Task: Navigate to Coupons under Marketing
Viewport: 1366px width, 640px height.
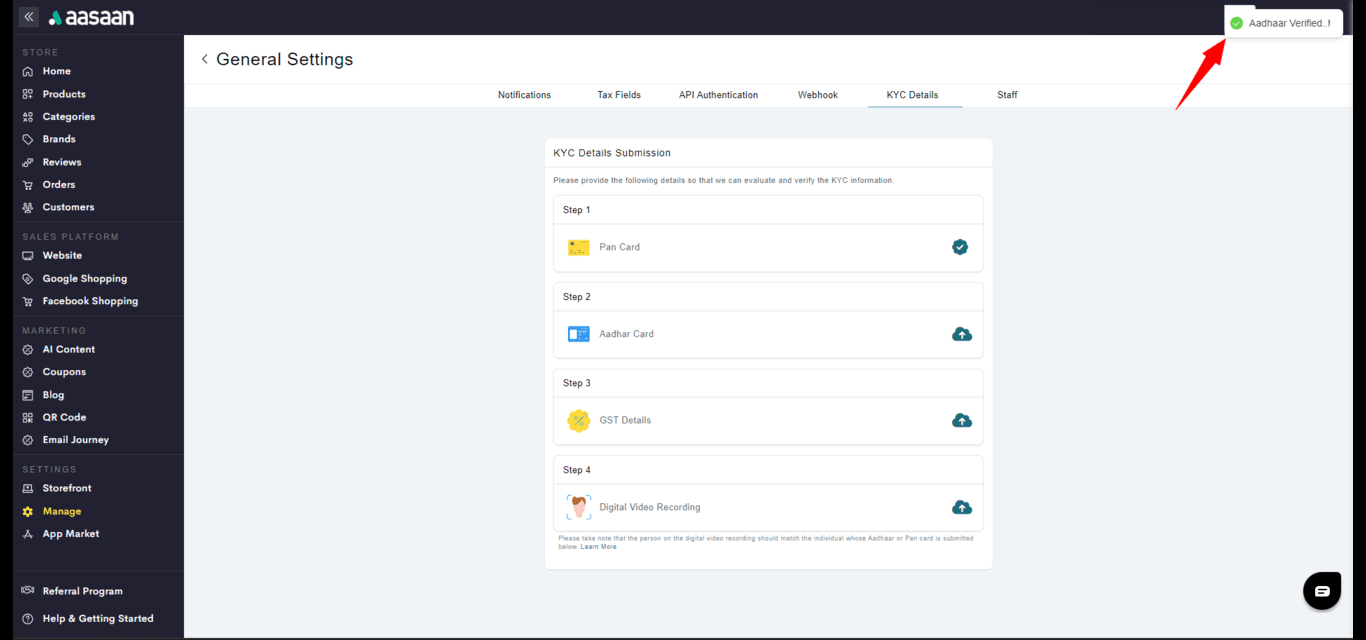Action: pyautogui.click(x=64, y=372)
